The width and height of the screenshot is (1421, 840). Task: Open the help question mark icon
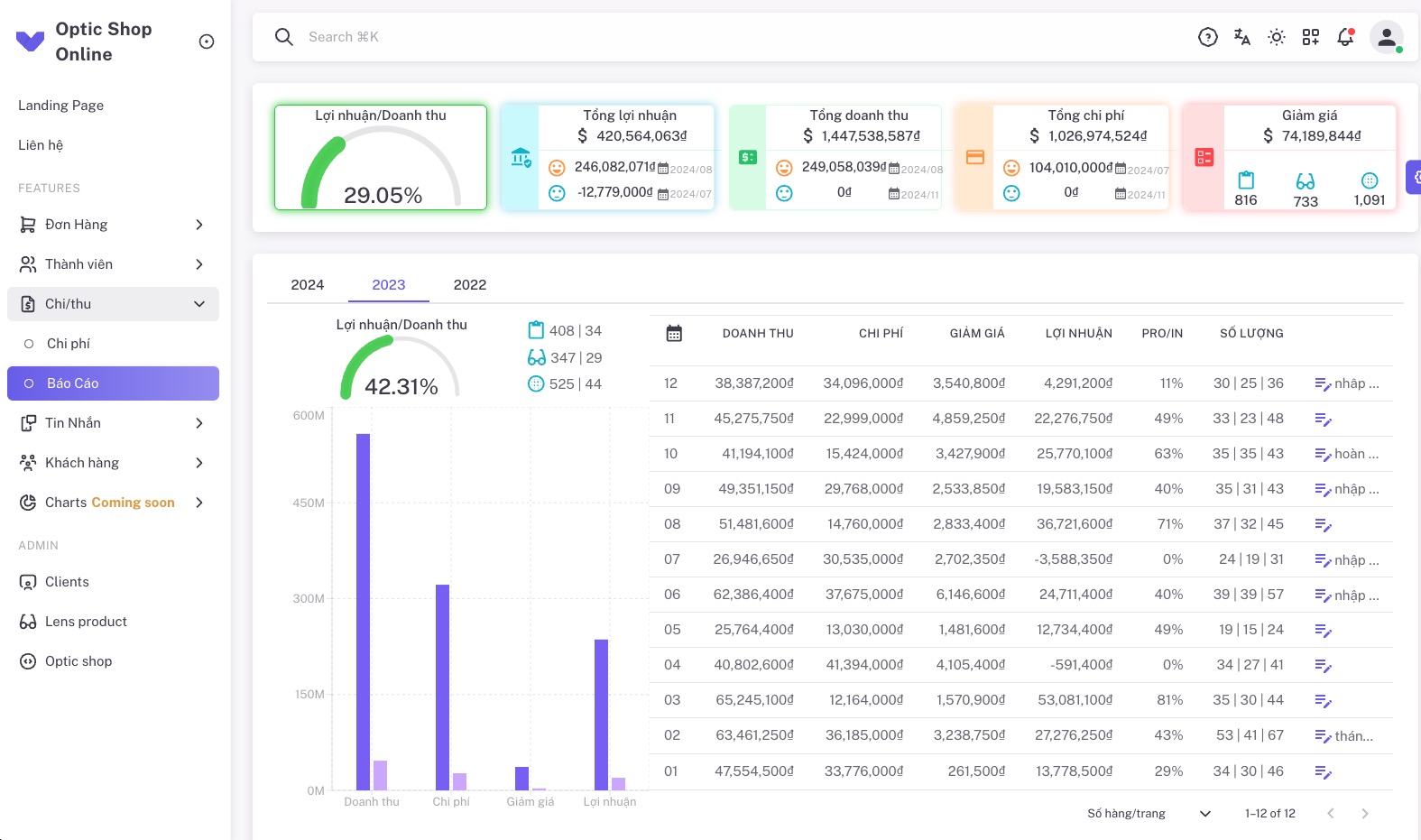pyautogui.click(x=1208, y=37)
